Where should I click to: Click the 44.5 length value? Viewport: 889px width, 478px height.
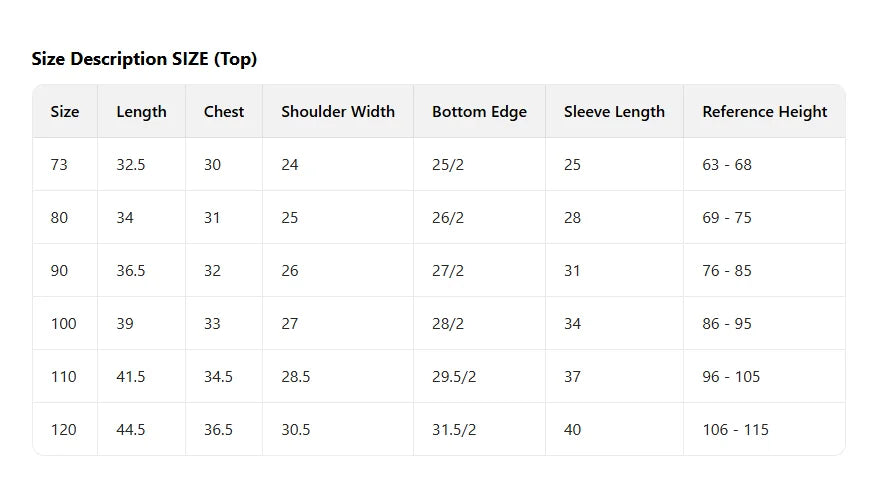131,429
